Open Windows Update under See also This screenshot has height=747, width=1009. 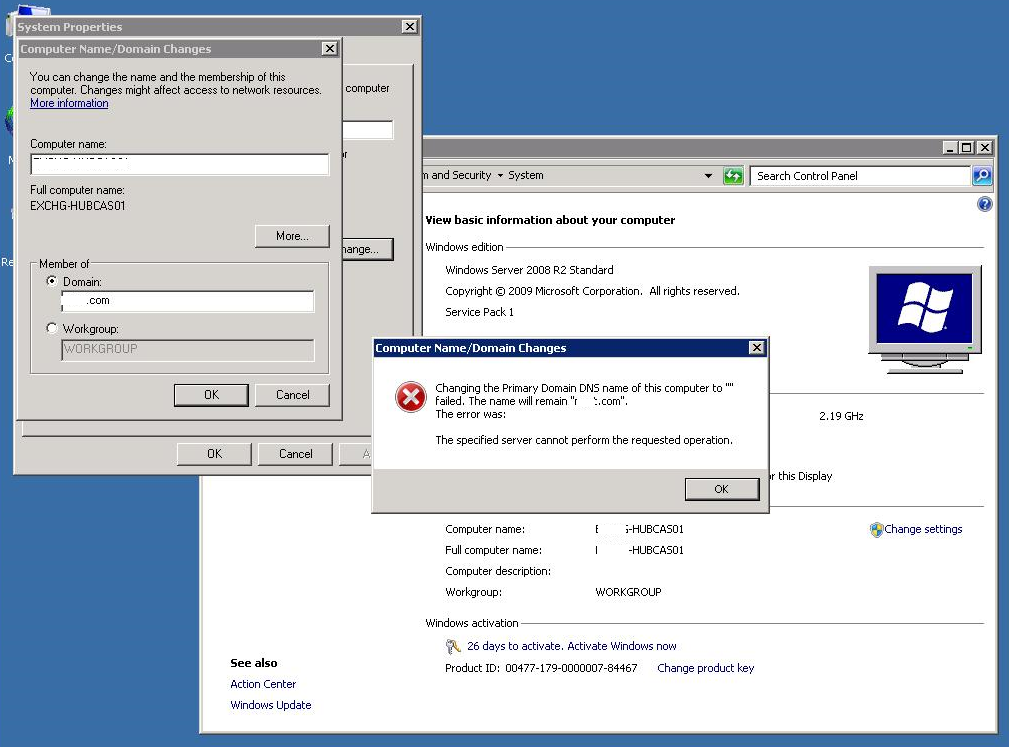tap(270, 705)
